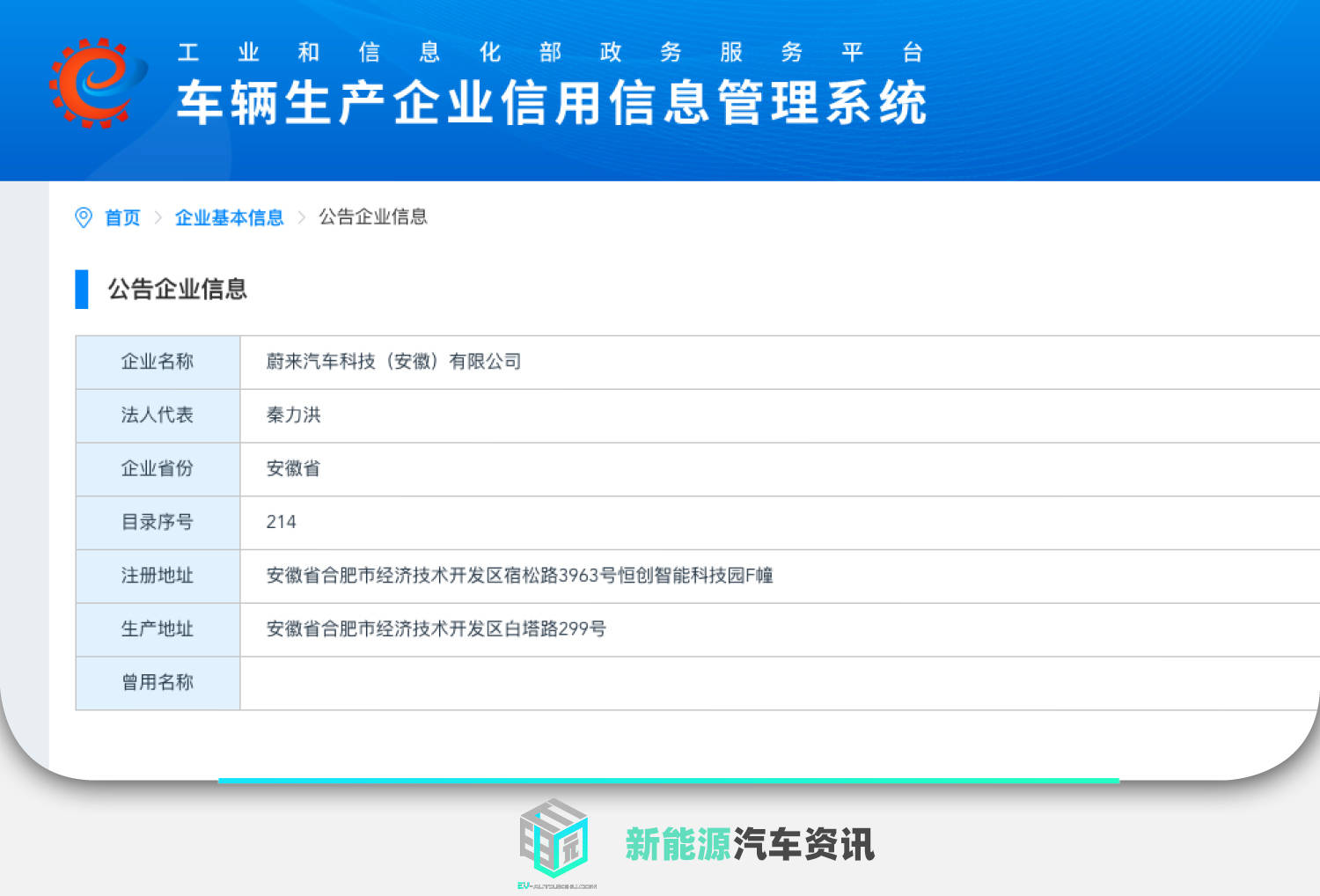The height and width of the screenshot is (896, 1320).
Task: Select production address 白塔路299号
Action: click(x=436, y=629)
